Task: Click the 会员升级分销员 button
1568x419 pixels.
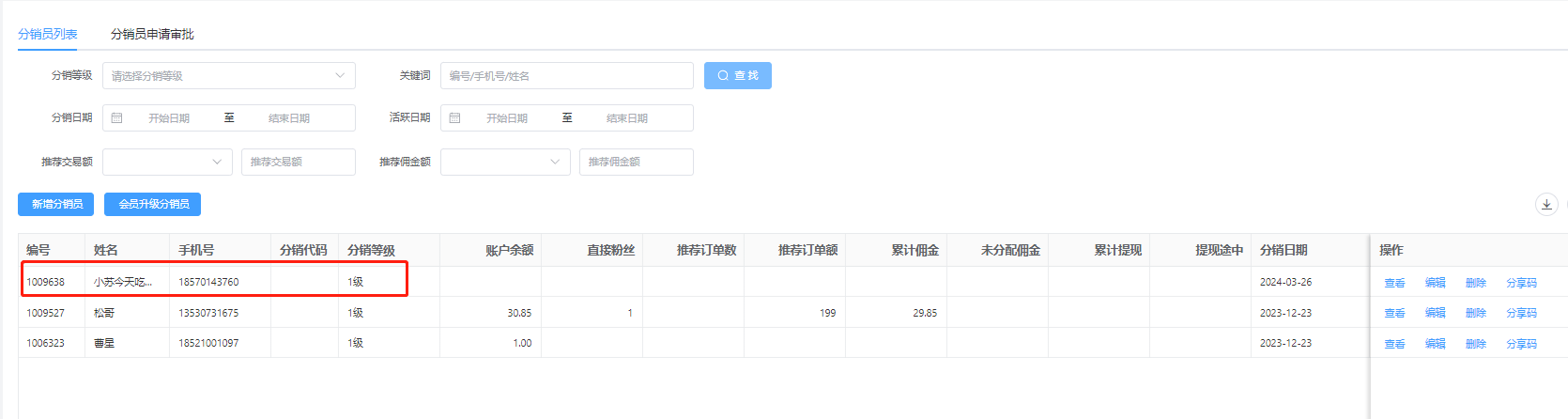Action: [x=153, y=204]
